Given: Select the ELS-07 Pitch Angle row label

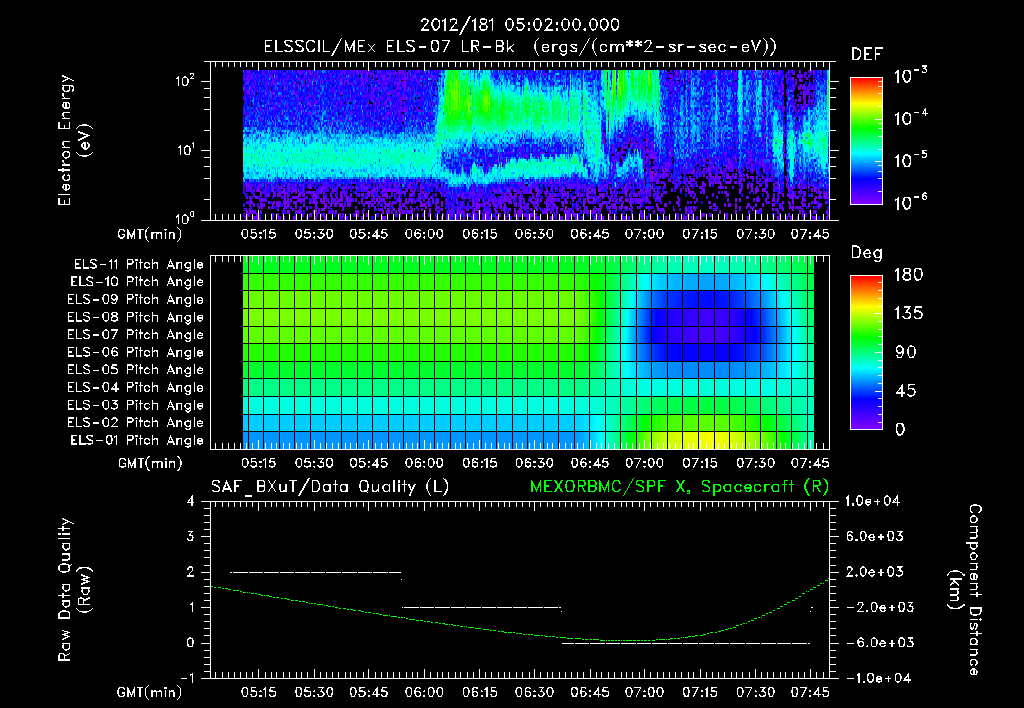Looking at the screenshot, I should [136, 334].
